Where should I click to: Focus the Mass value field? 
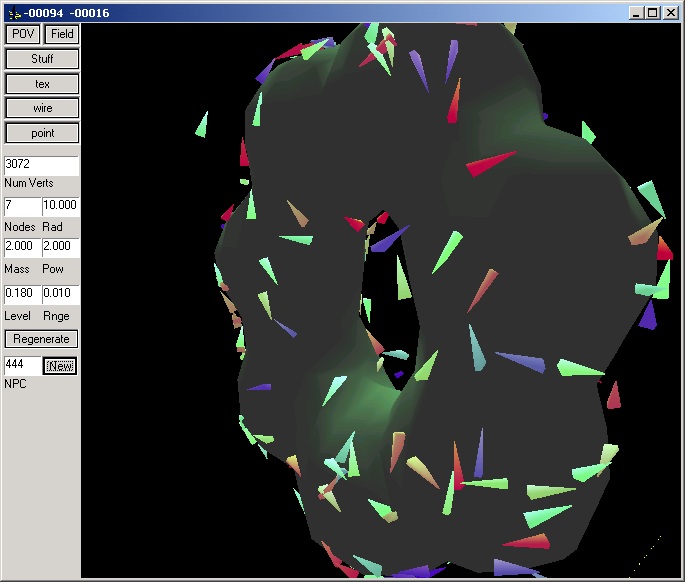point(22,248)
